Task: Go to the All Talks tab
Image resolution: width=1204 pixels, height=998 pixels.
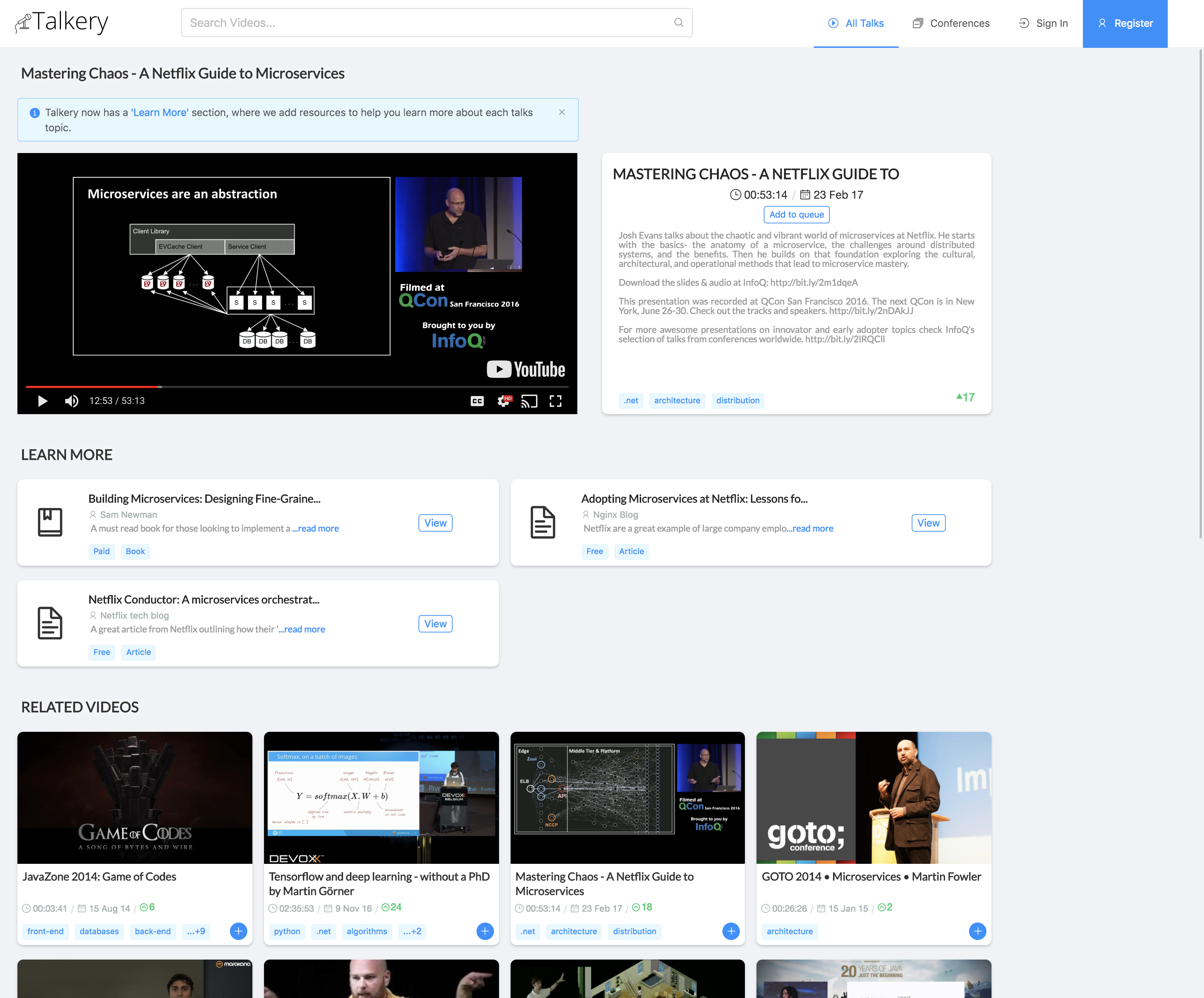Action: (856, 24)
